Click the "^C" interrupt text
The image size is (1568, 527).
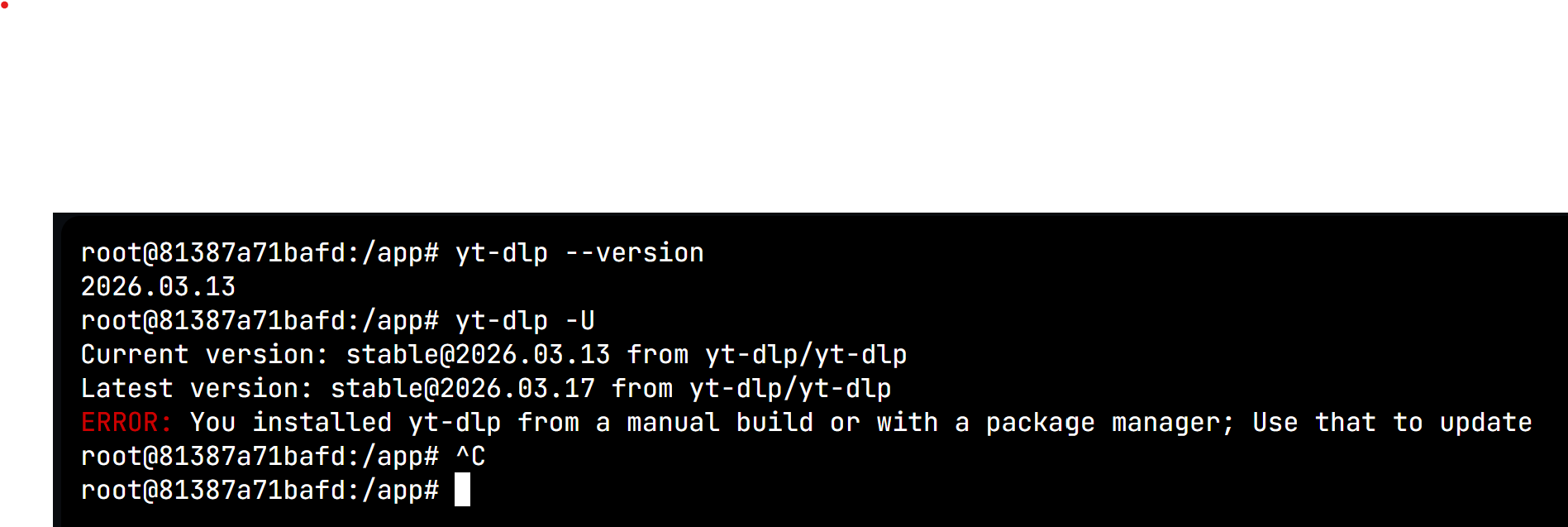(470, 457)
